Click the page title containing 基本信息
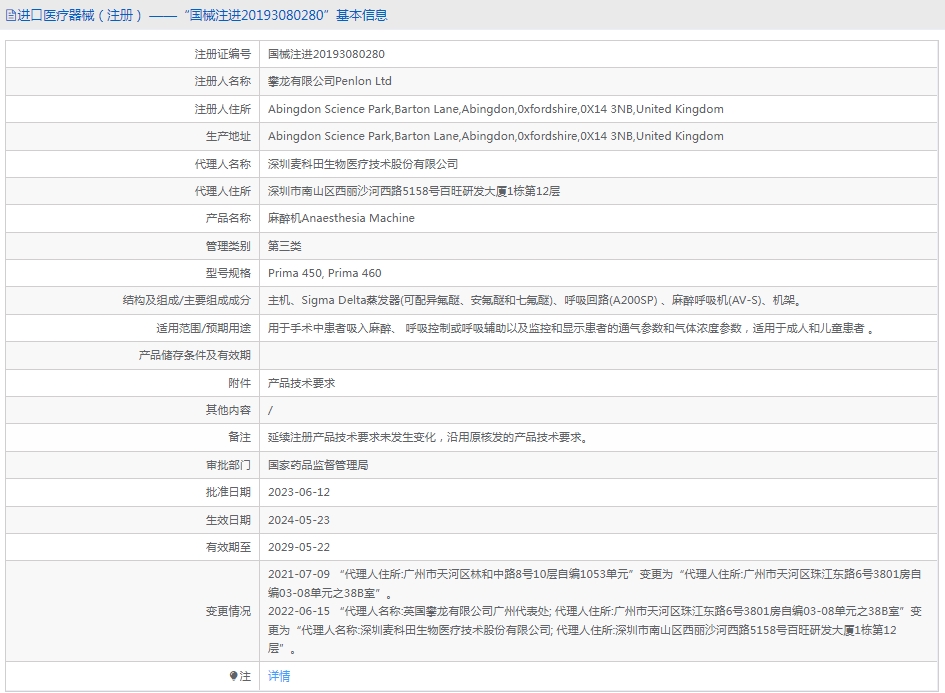 (201, 16)
